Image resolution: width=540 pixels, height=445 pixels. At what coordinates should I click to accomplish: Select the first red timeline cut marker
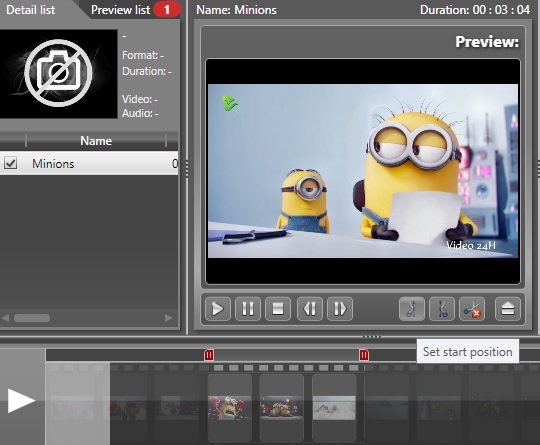[x=209, y=355]
